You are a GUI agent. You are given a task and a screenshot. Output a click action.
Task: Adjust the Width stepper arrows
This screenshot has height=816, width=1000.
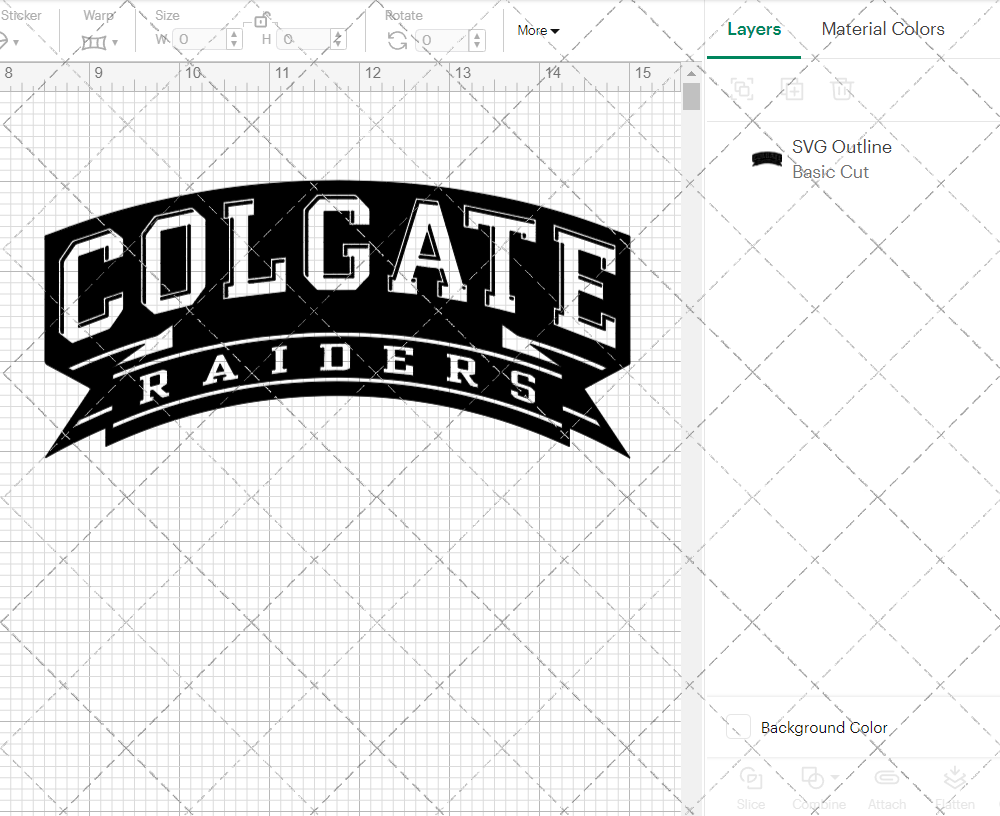234,40
